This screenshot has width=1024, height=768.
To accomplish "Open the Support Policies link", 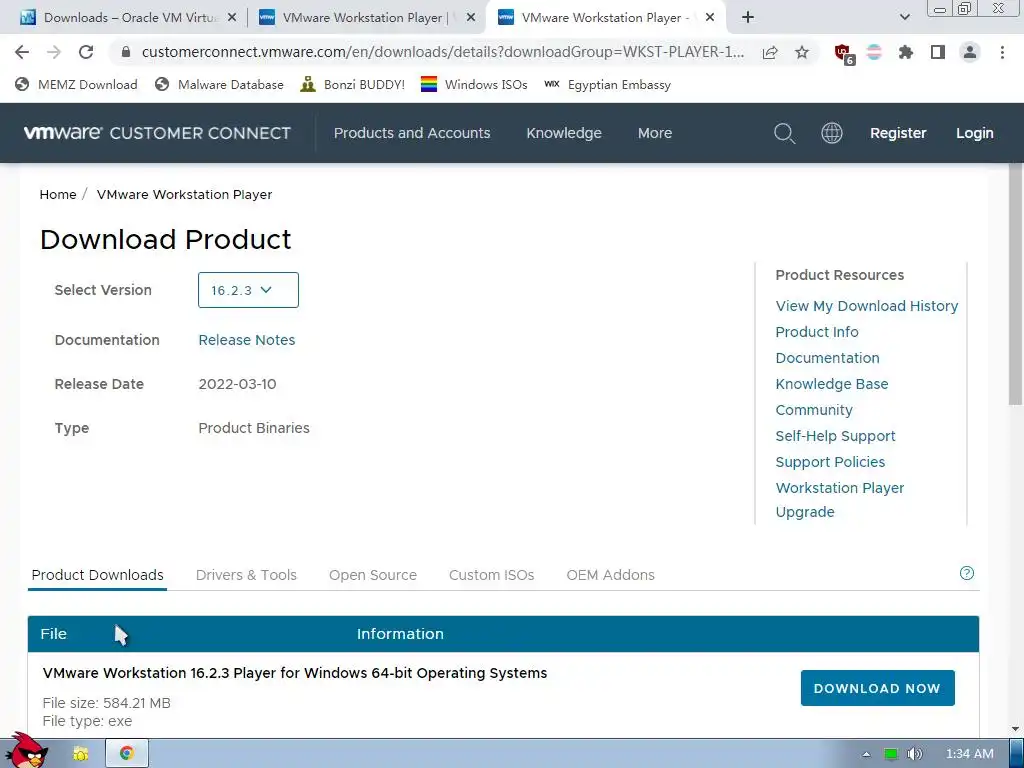I will (830, 462).
